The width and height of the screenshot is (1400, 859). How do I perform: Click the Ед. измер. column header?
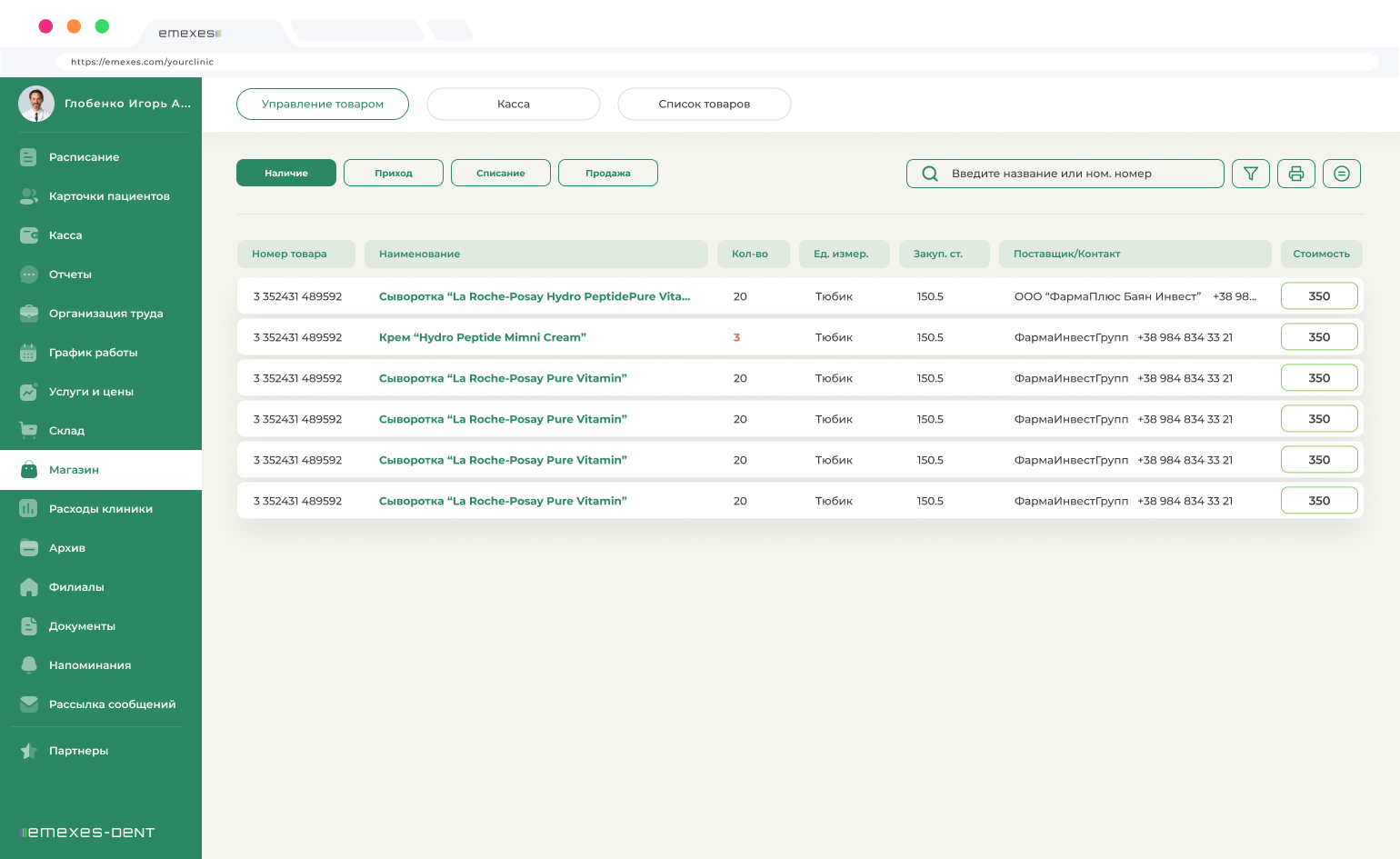click(x=845, y=255)
